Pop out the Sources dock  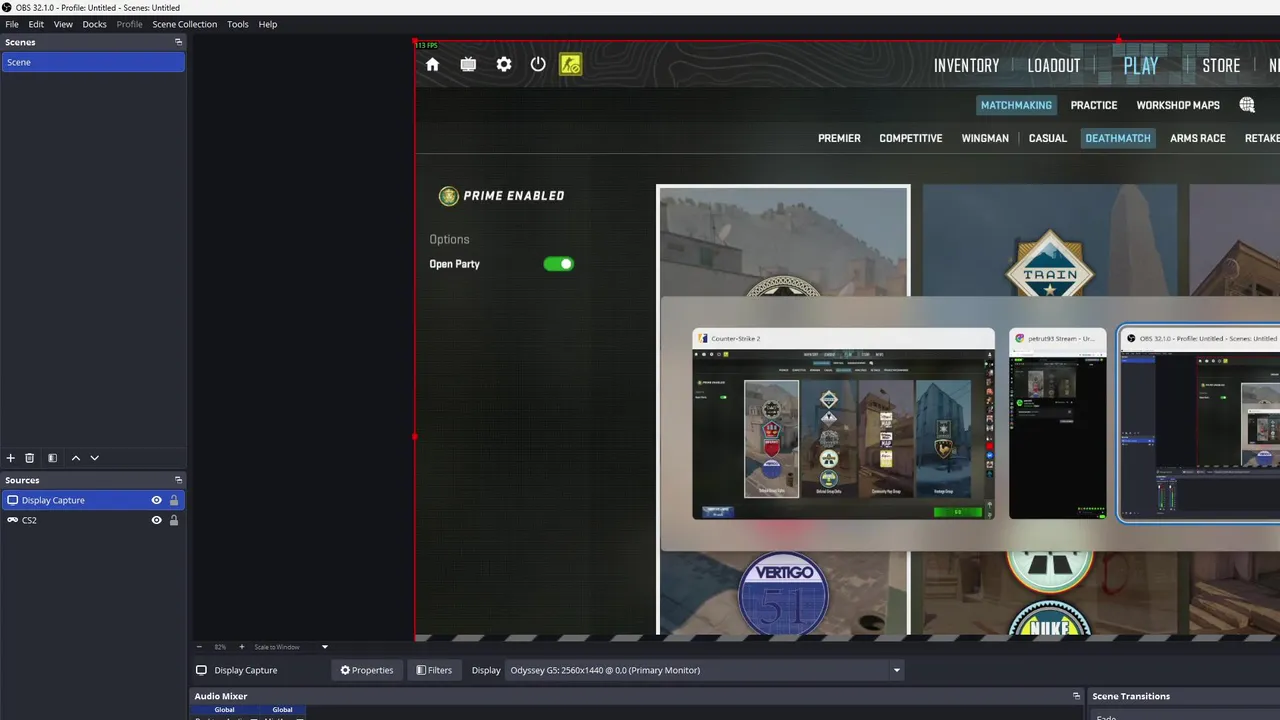pos(178,480)
